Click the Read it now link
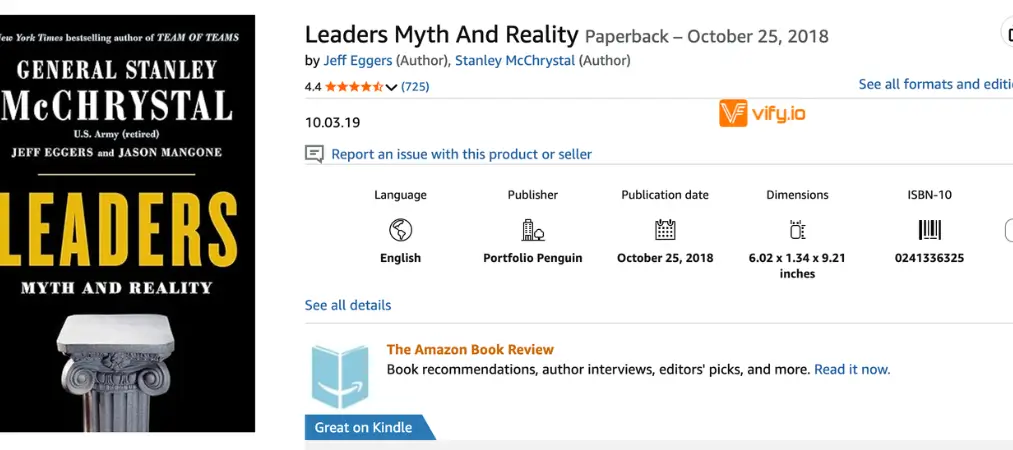 (x=852, y=369)
